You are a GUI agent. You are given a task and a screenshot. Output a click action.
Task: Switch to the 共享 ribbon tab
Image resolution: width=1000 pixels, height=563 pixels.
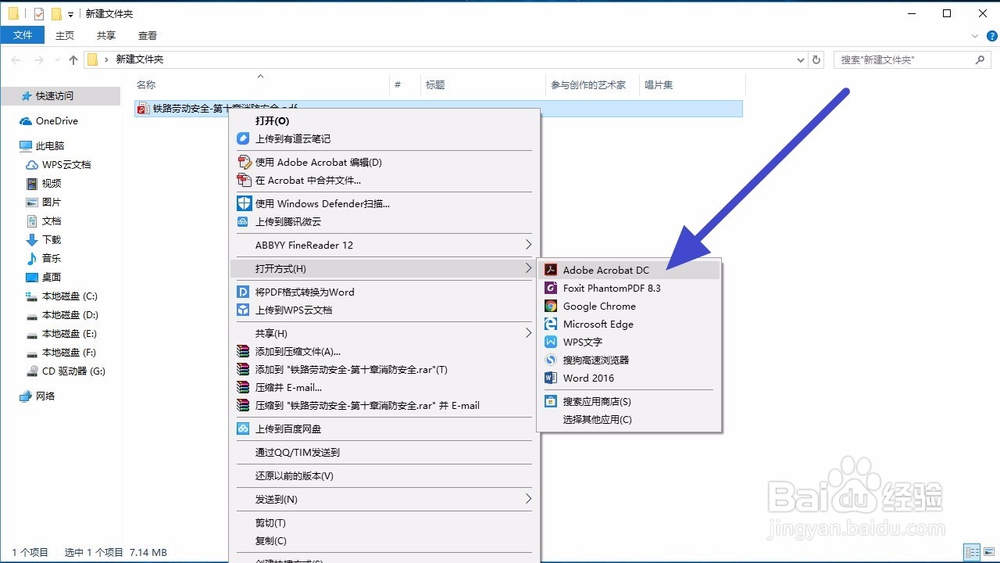point(106,36)
